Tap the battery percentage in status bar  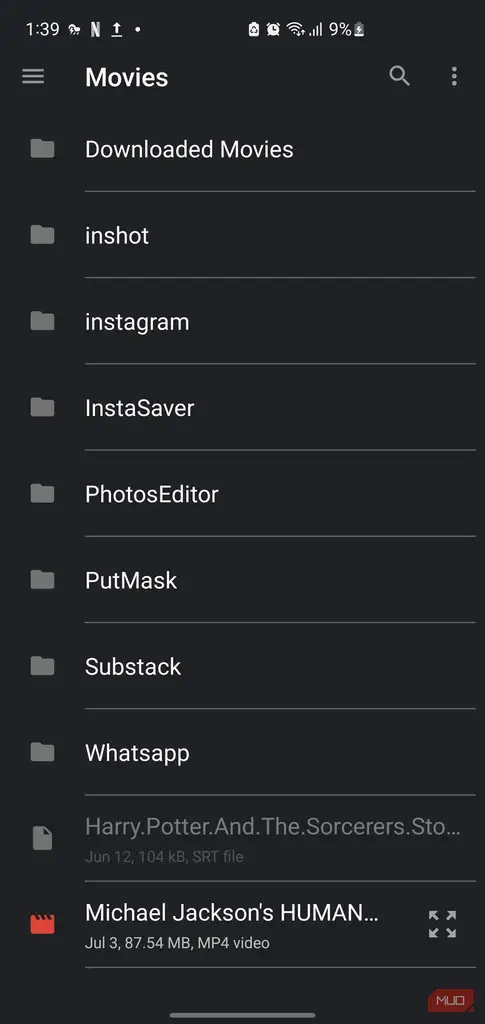point(340,29)
